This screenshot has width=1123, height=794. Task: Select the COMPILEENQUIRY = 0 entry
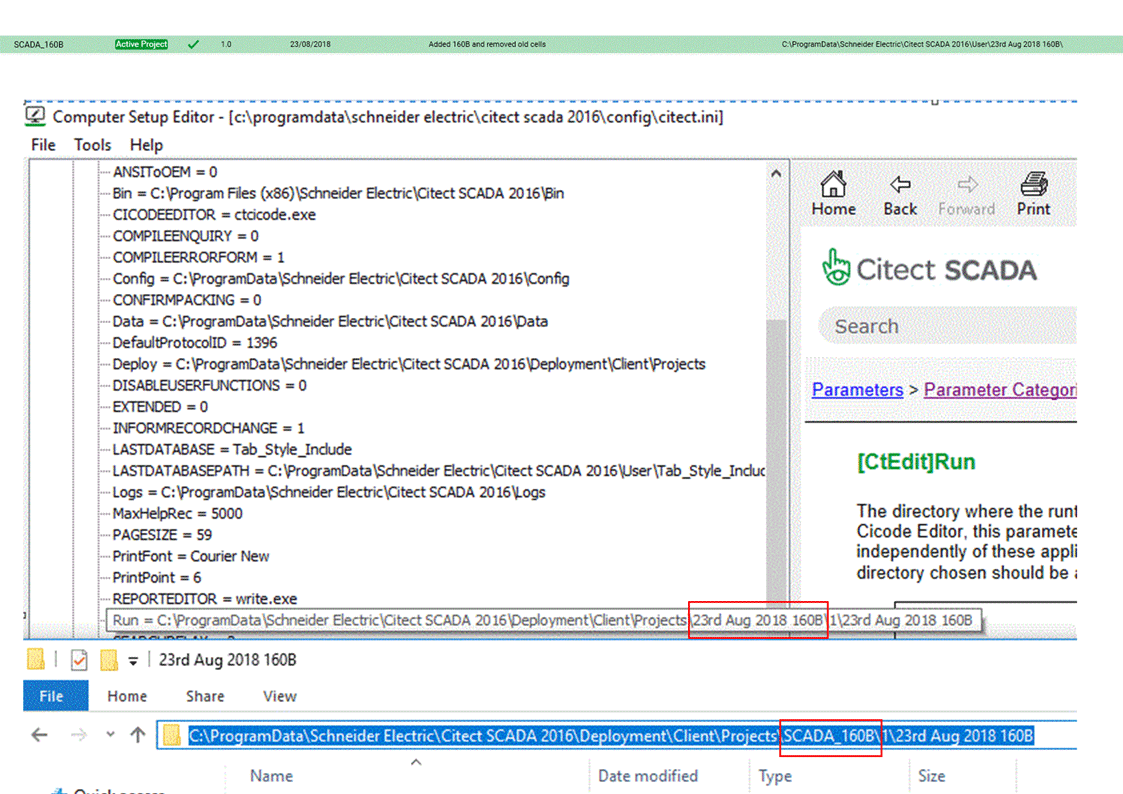(185, 236)
